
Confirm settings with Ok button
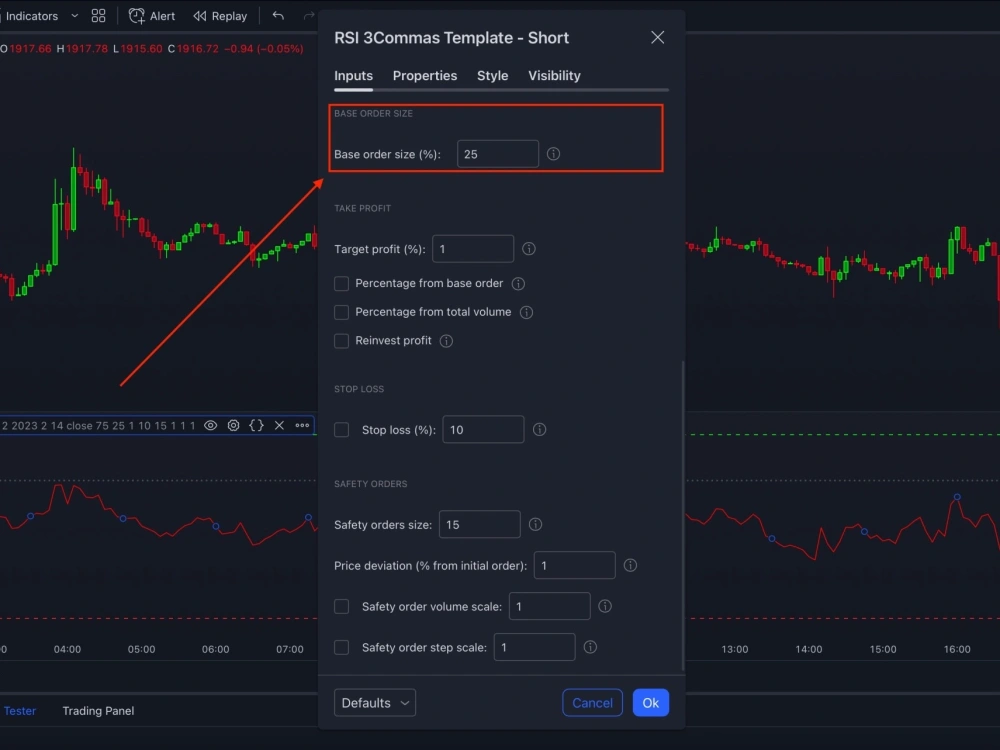click(x=651, y=703)
